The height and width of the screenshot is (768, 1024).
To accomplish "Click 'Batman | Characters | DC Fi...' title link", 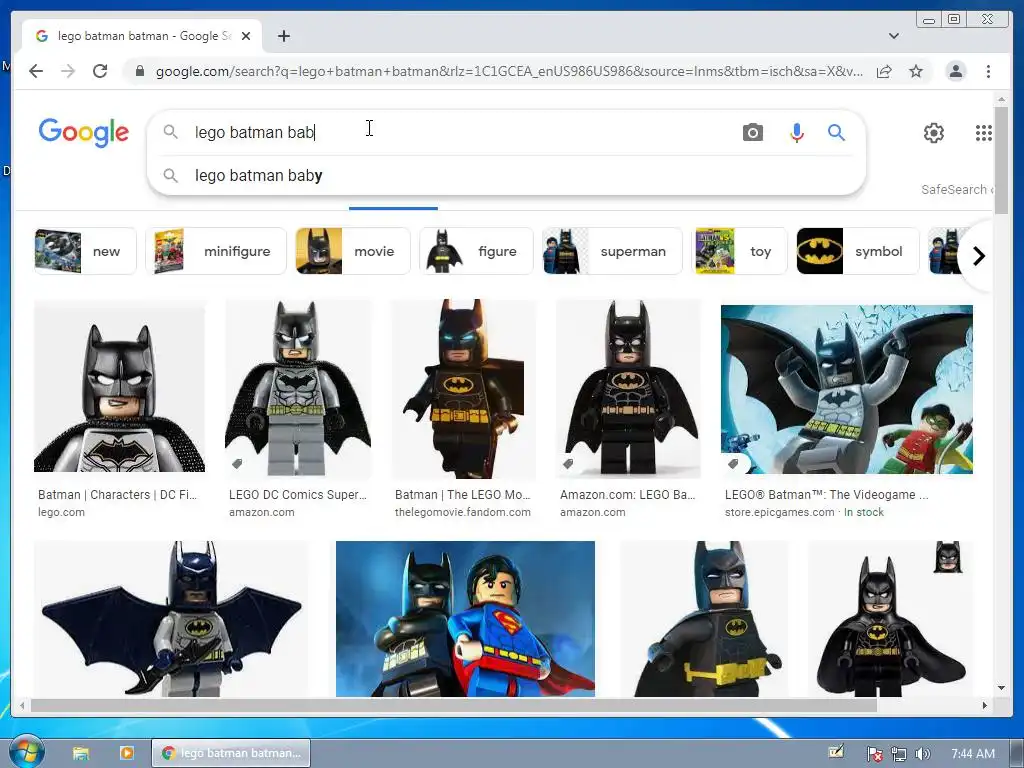I will click(x=118, y=495).
